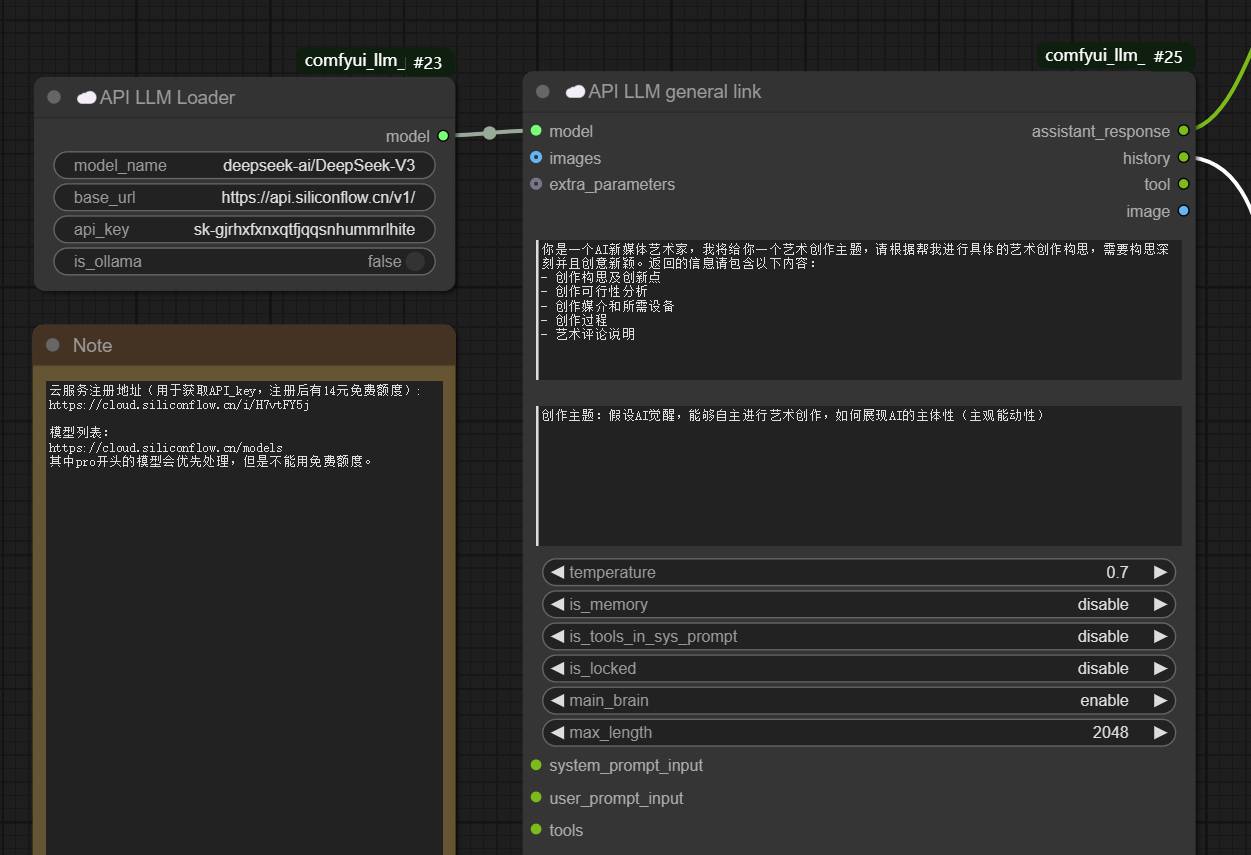The width and height of the screenshot is (1251, 855).
Task: Open the is_tools_in_sys_prompt option selector
Action: click(858, 636)
